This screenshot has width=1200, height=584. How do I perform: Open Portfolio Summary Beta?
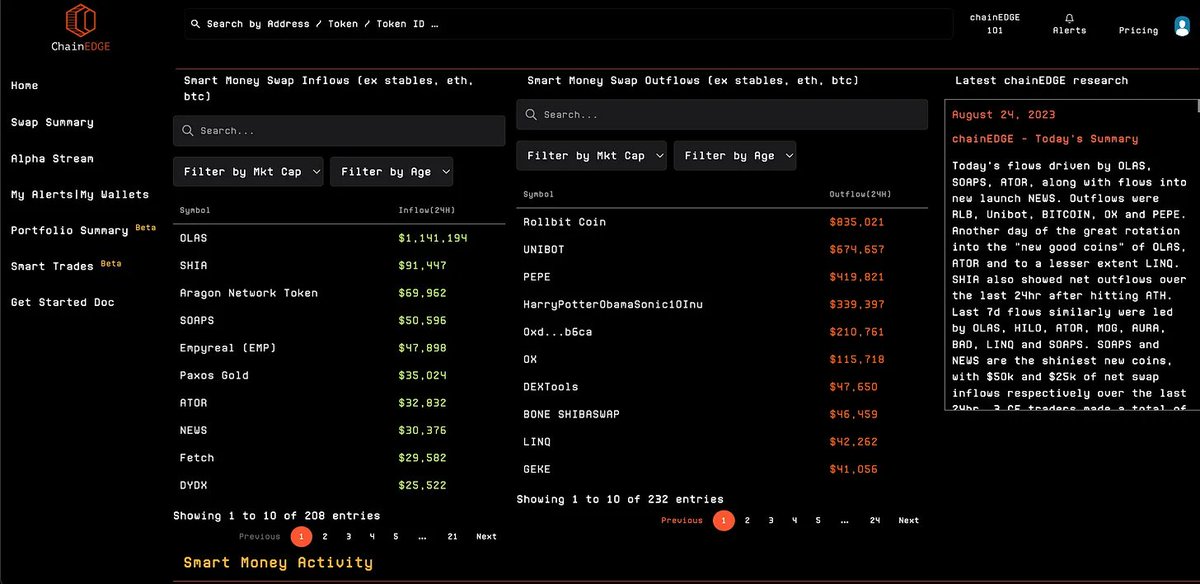(x=84, y=230)
